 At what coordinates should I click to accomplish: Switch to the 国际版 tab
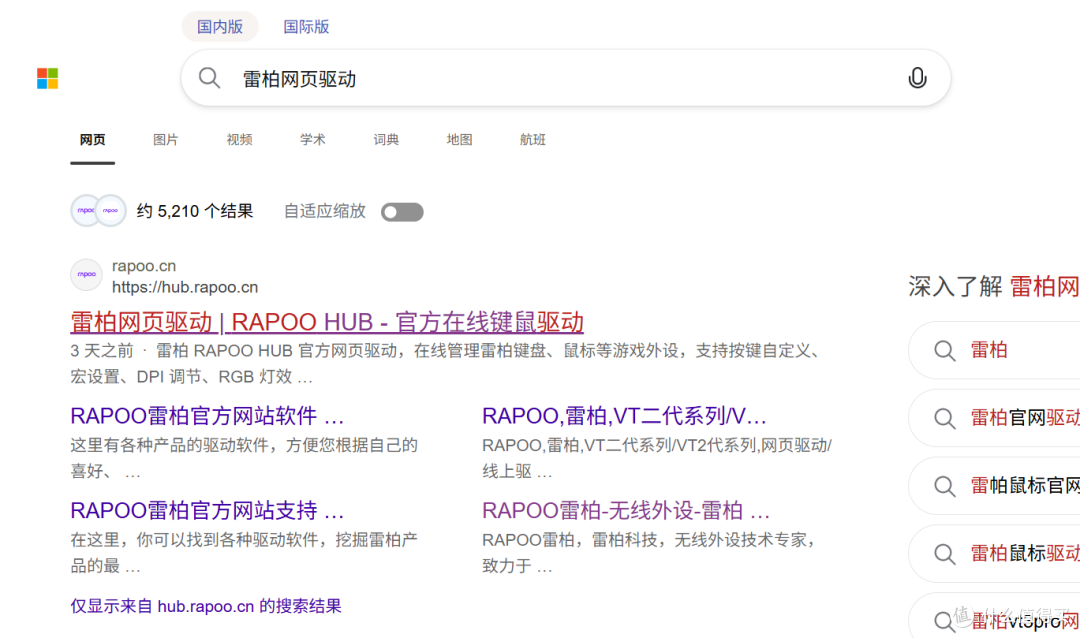(x=307, y=27)
